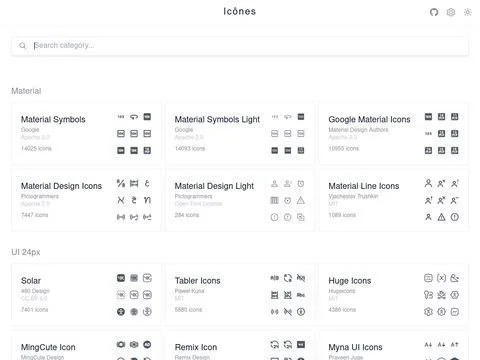The image size is (480, 360).
Task: Toggle dark mode with the sun icon
Action: tap(468, 12)
